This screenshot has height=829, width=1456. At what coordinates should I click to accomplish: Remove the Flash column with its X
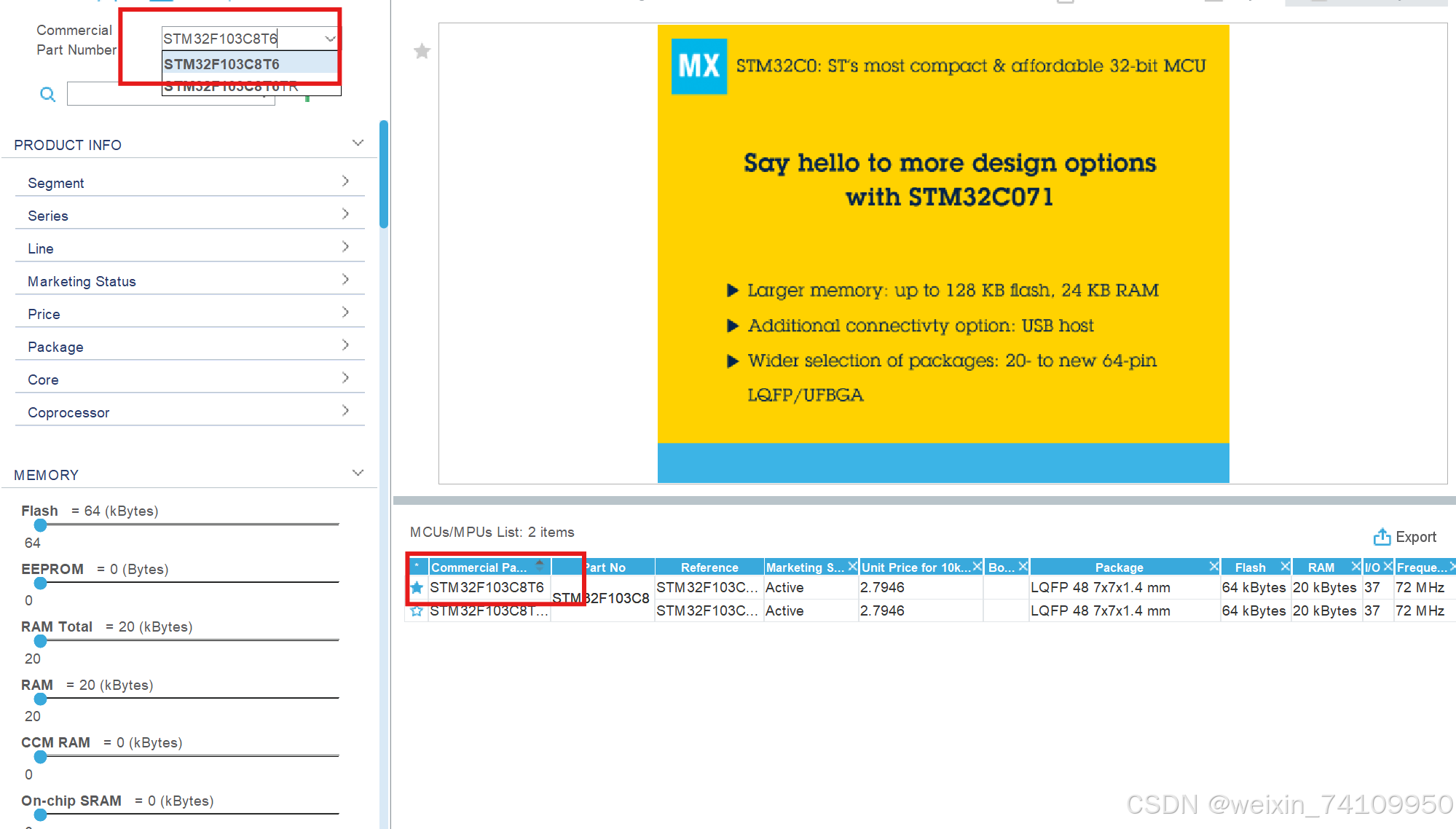pyautogui.click(x=1285, y=566)
